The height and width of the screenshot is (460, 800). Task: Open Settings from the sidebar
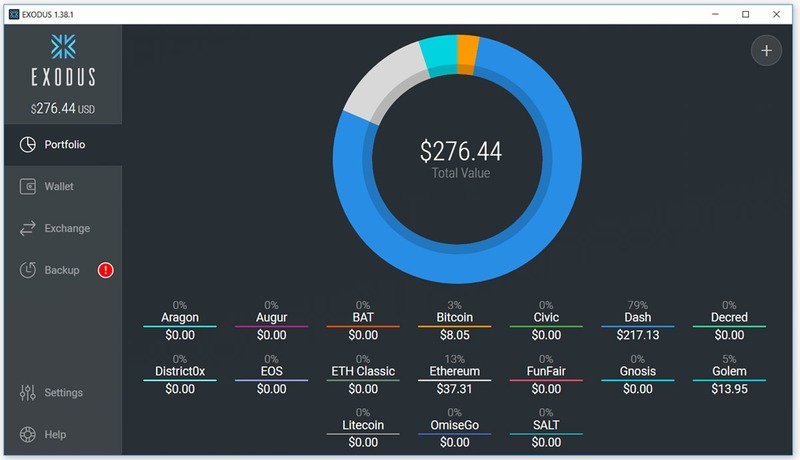click(63, 392)
